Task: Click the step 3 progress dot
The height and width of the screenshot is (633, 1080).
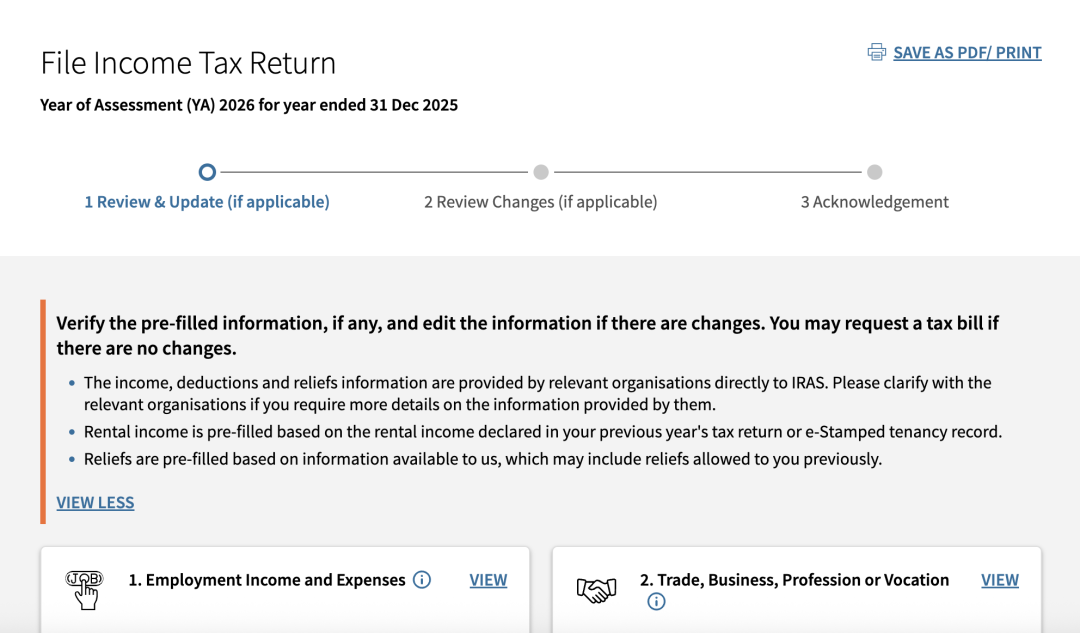Action: tap(874, 172)
